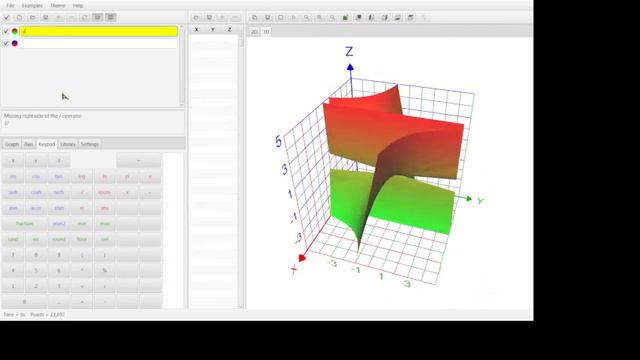Viewport: 640px width, 360px height.
Task: Click the floor keypad button
Action: coord(82,239)
